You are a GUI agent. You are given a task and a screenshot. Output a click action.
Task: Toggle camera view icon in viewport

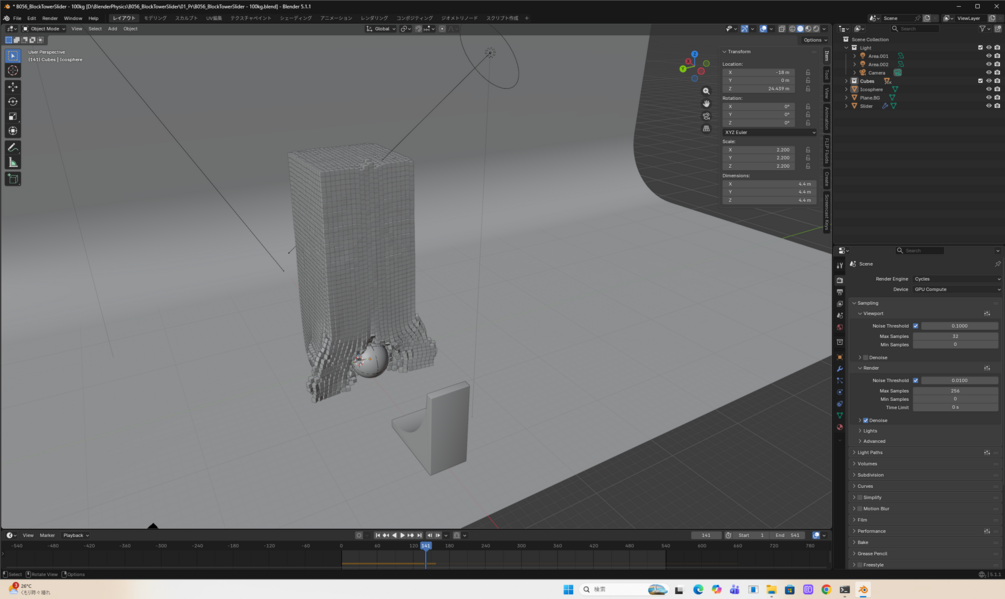tap(706, 116)
